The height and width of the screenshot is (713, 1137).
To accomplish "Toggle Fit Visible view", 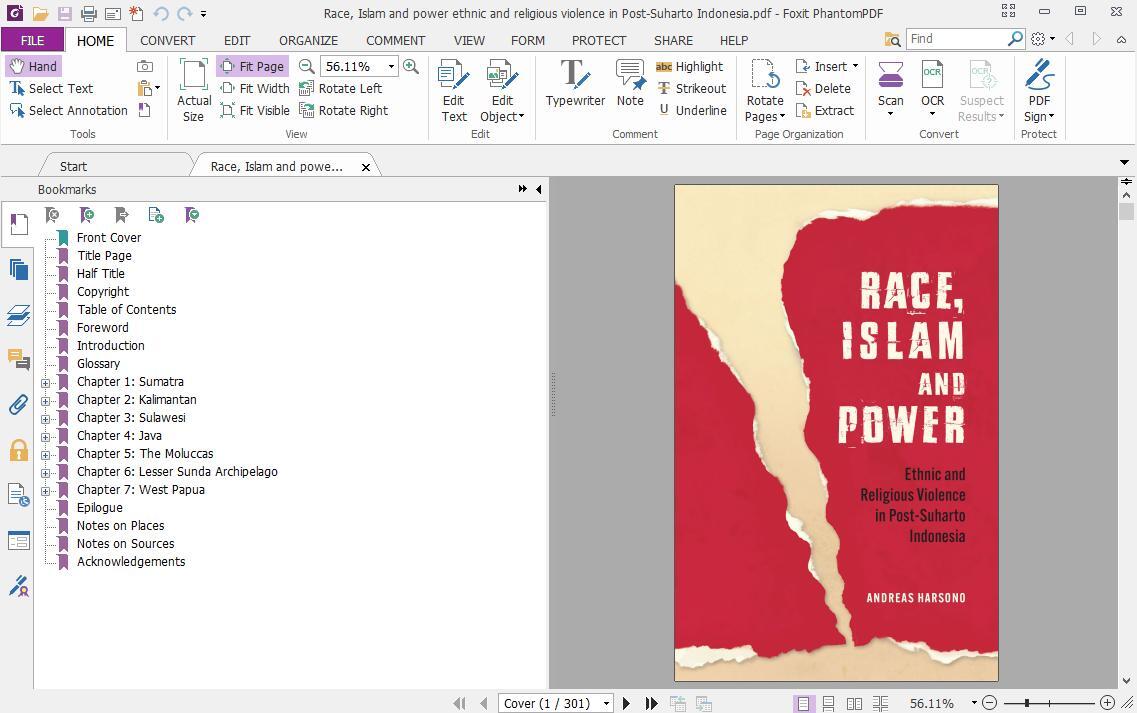I will (255, 110).
